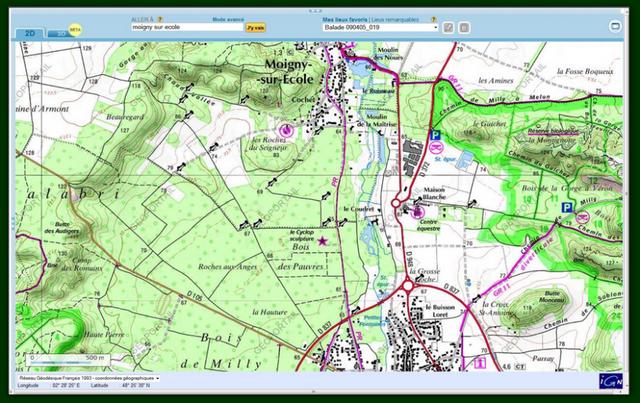Open the 'Lieux remarquables' link
This screenshot has height=403, width=640.
pos(395,19)
